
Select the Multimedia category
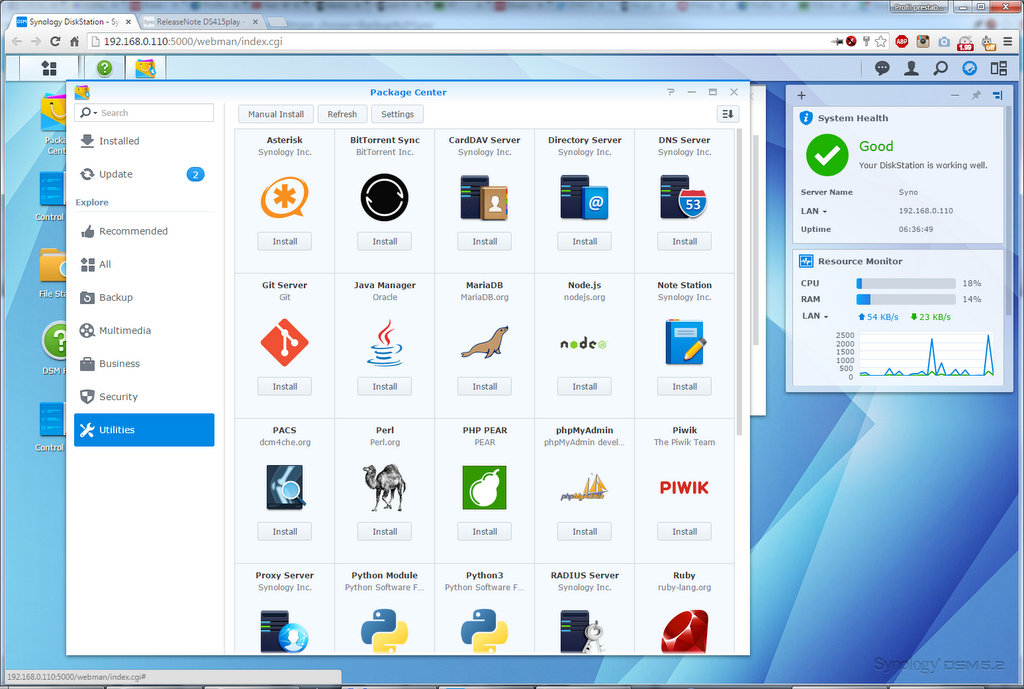click(144, 330)
